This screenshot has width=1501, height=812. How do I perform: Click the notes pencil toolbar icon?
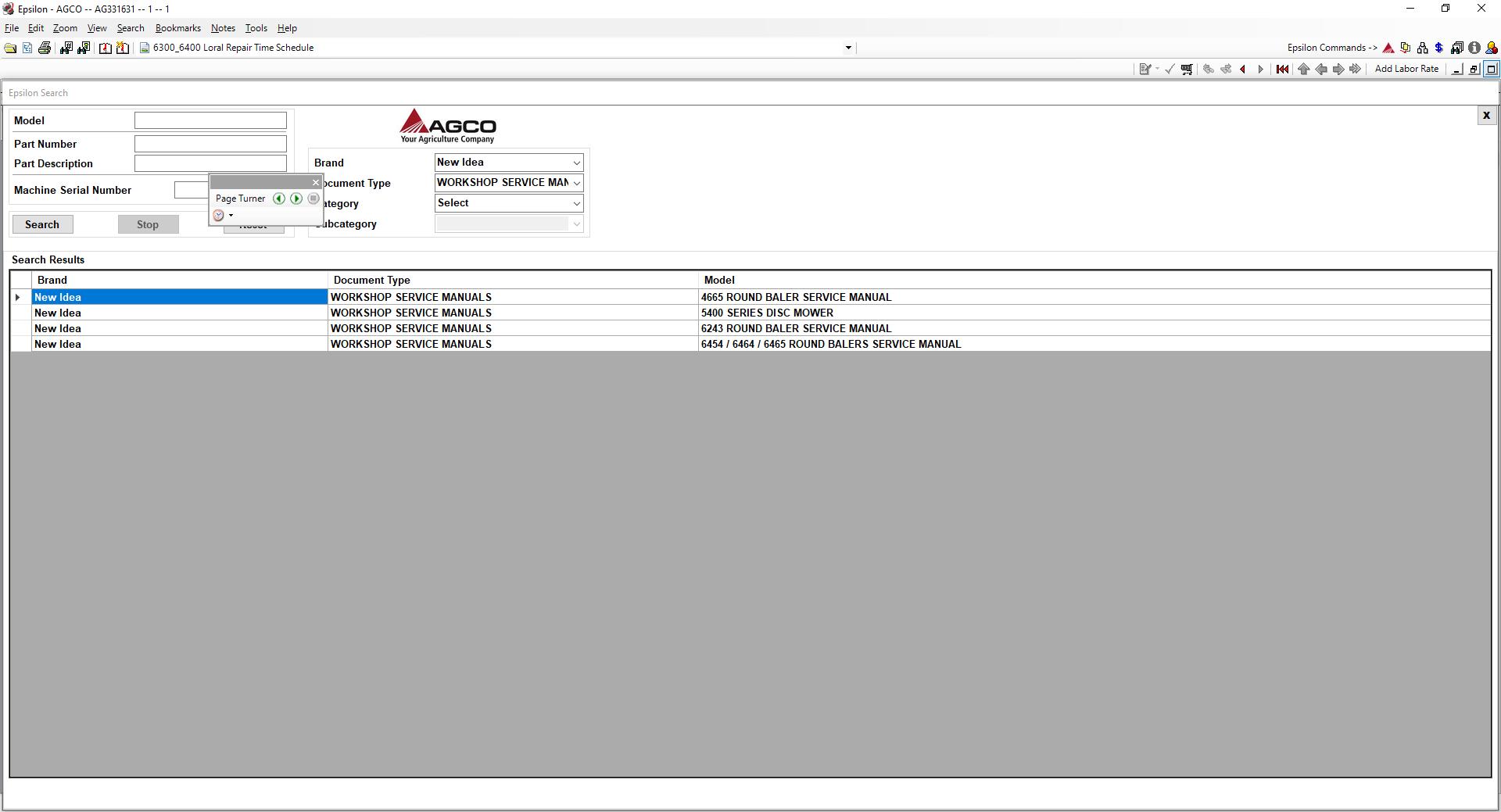[1145, 69]
